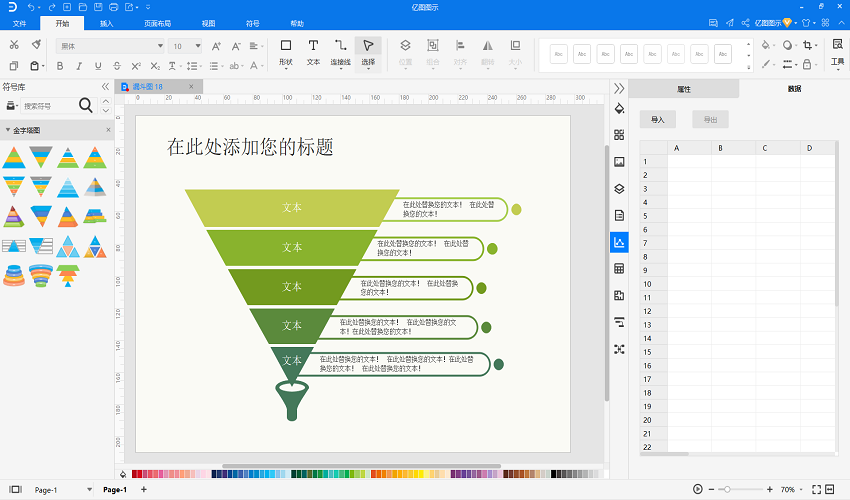
Task: Collapse the right side panel
Action: coord(619,88)
